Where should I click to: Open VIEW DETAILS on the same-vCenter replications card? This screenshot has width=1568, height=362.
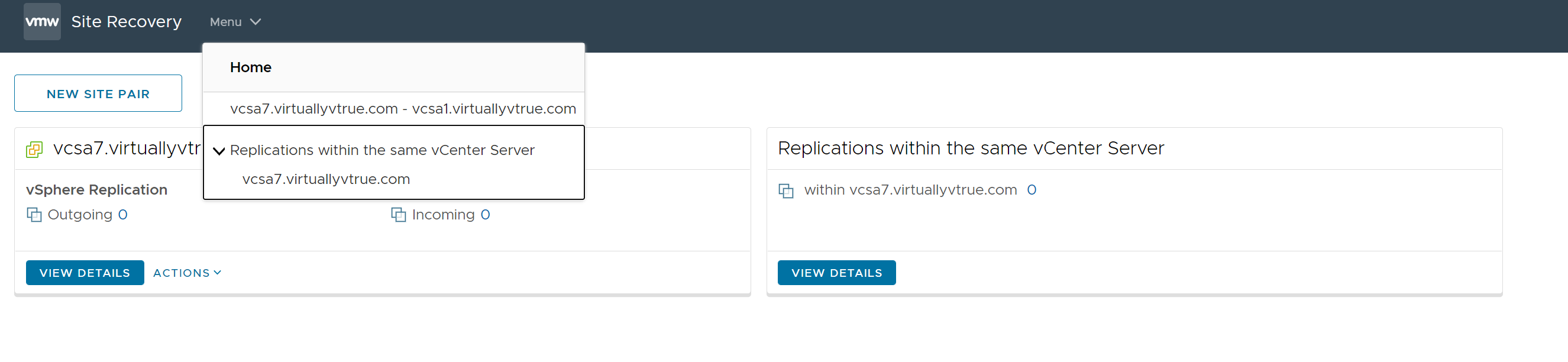[x=836, y=273]
